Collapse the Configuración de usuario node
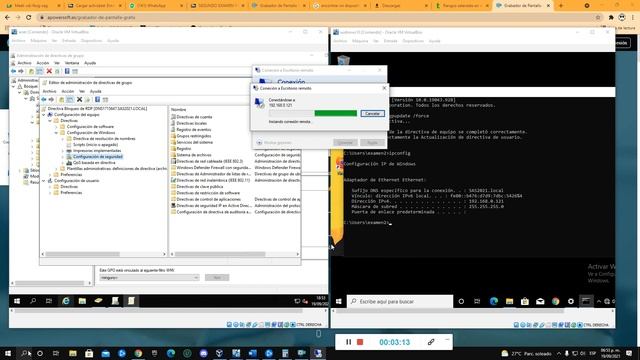This screenshot has width=640, height=360. coord(44,180)
